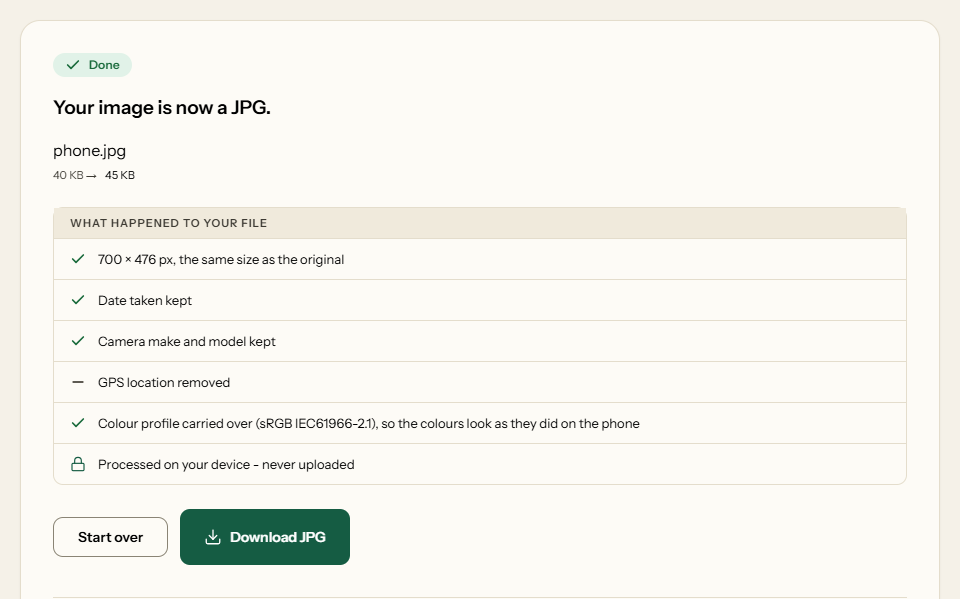Click the checkmark beside Camera make and model kept

click(78, 341)
